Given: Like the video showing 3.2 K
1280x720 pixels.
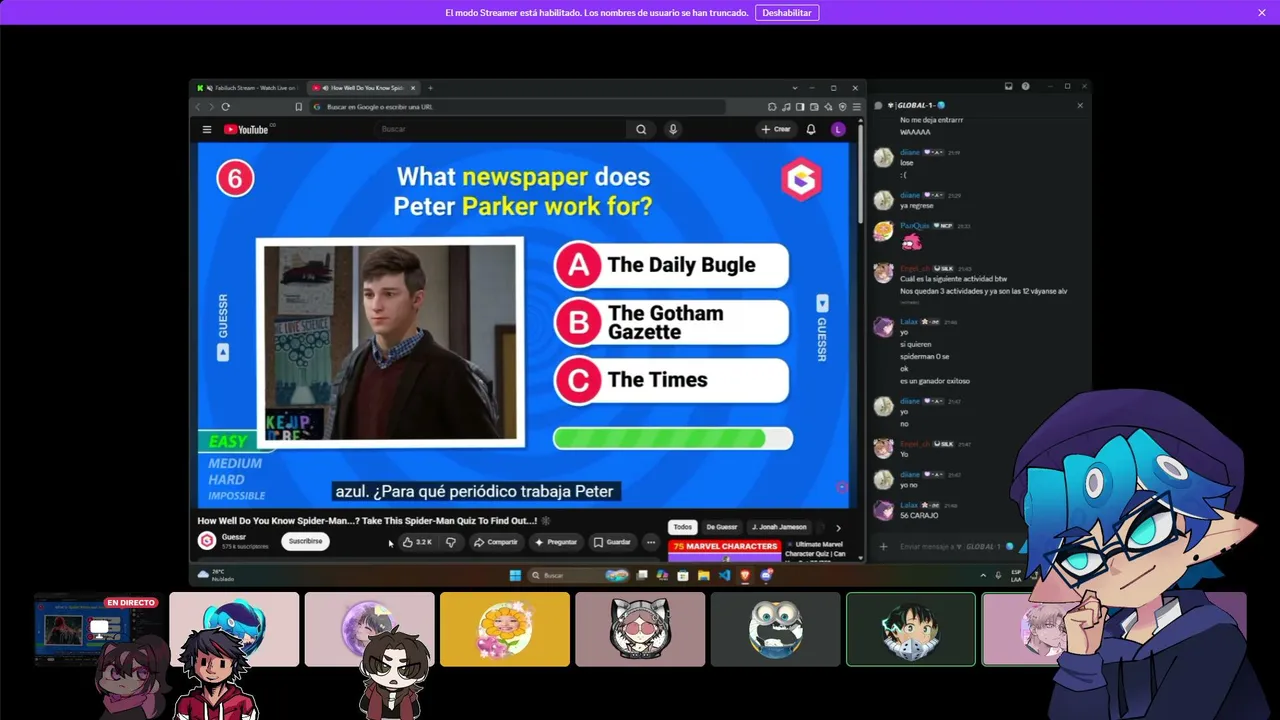Looking at the screenshot, I should pyautogui.click(x=417, y=542).
